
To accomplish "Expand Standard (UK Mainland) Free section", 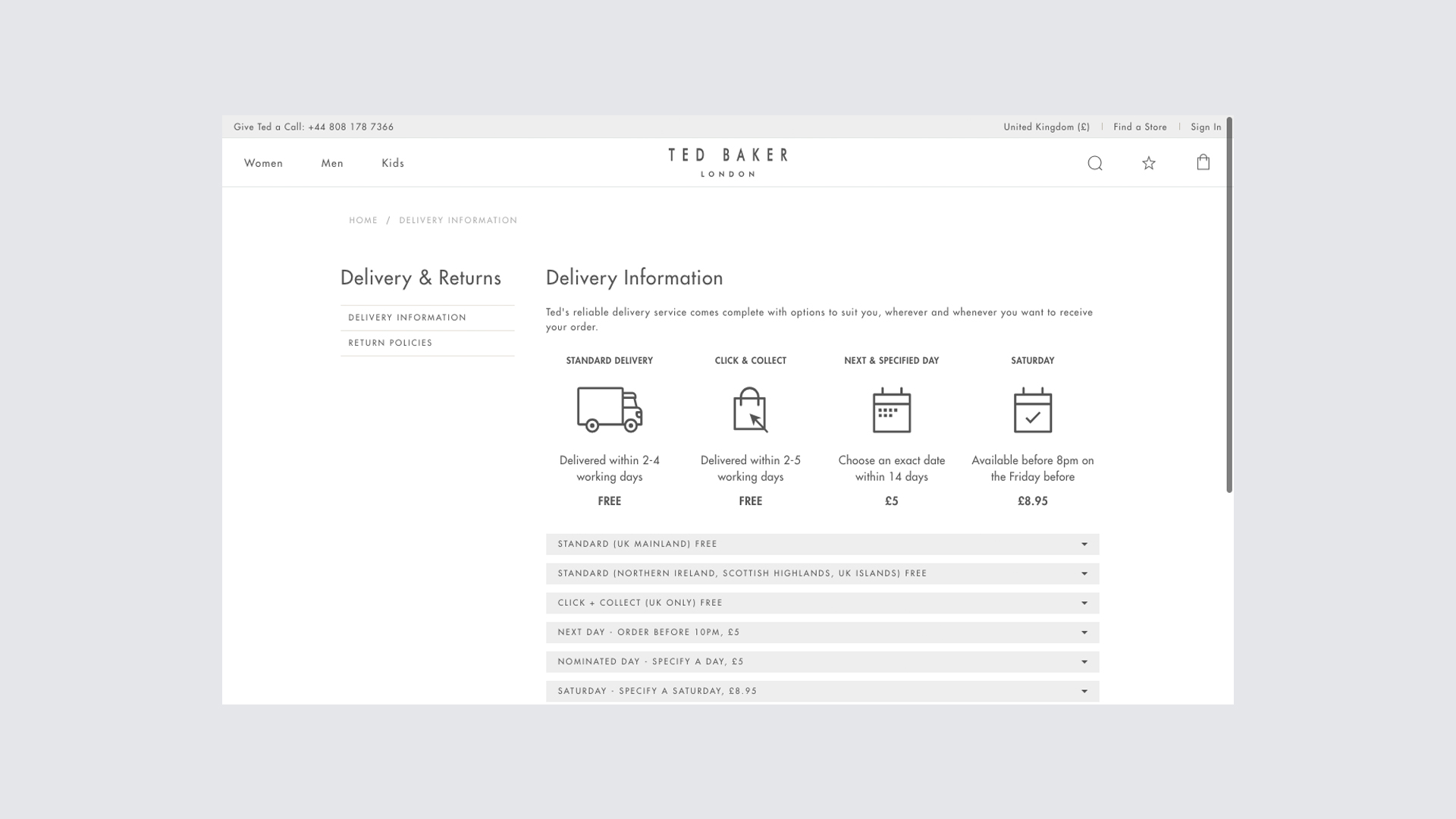I will point(822,544).
